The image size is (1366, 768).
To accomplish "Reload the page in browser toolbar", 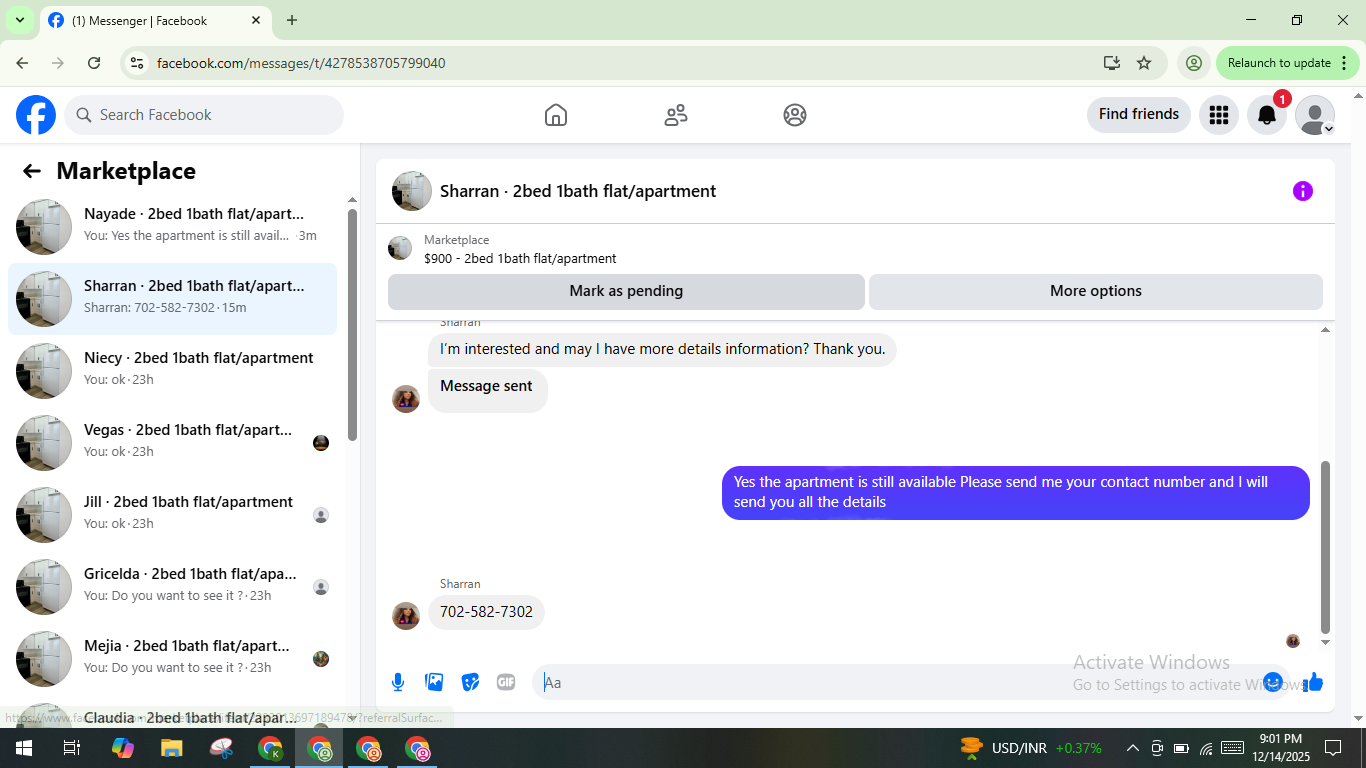I will pyautogui.click(x=94, y=63).
